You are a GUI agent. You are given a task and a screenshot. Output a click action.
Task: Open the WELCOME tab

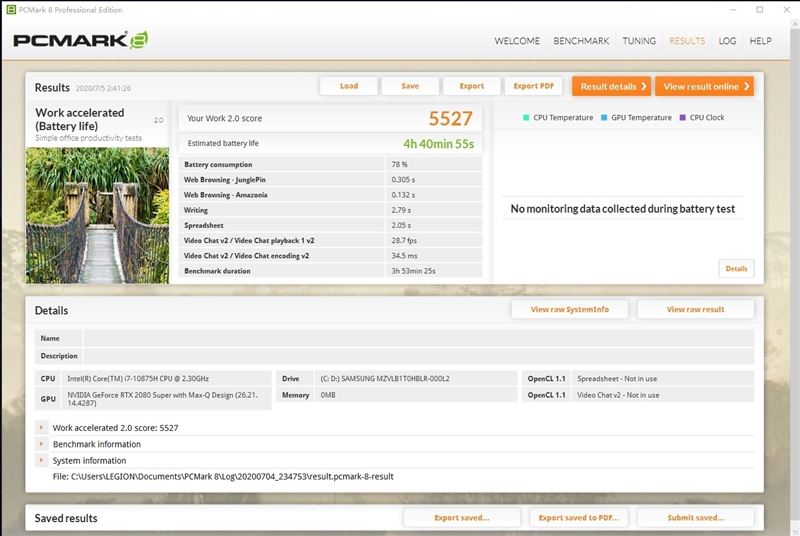(517, 41)
